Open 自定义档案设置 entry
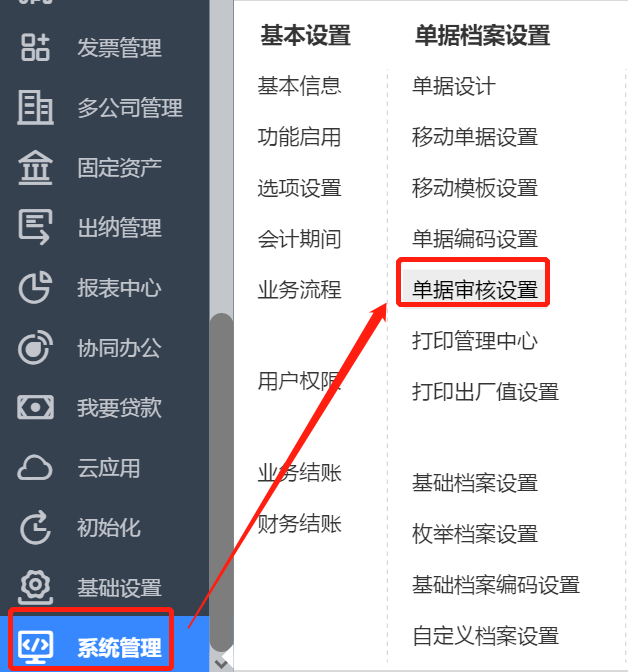The height and width of the screenshot is (672, 628). coord(485,636)
